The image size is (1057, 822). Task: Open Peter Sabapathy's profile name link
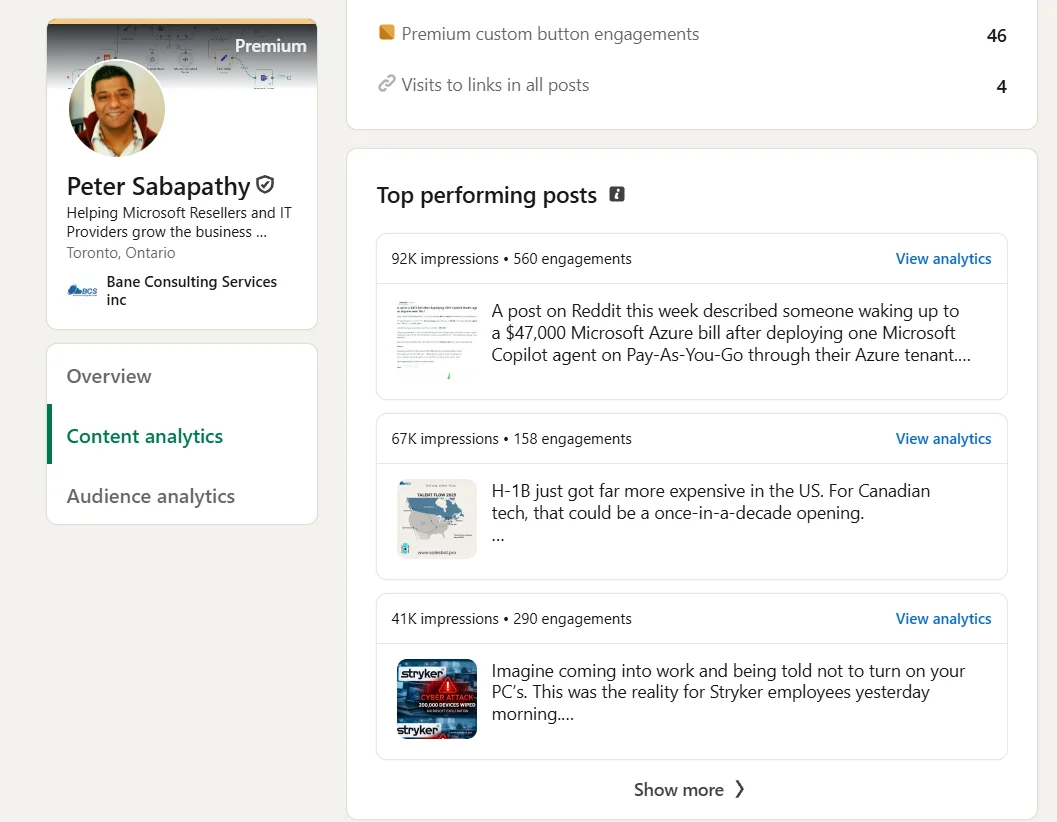pyautogui.click(x=158, y=186)
